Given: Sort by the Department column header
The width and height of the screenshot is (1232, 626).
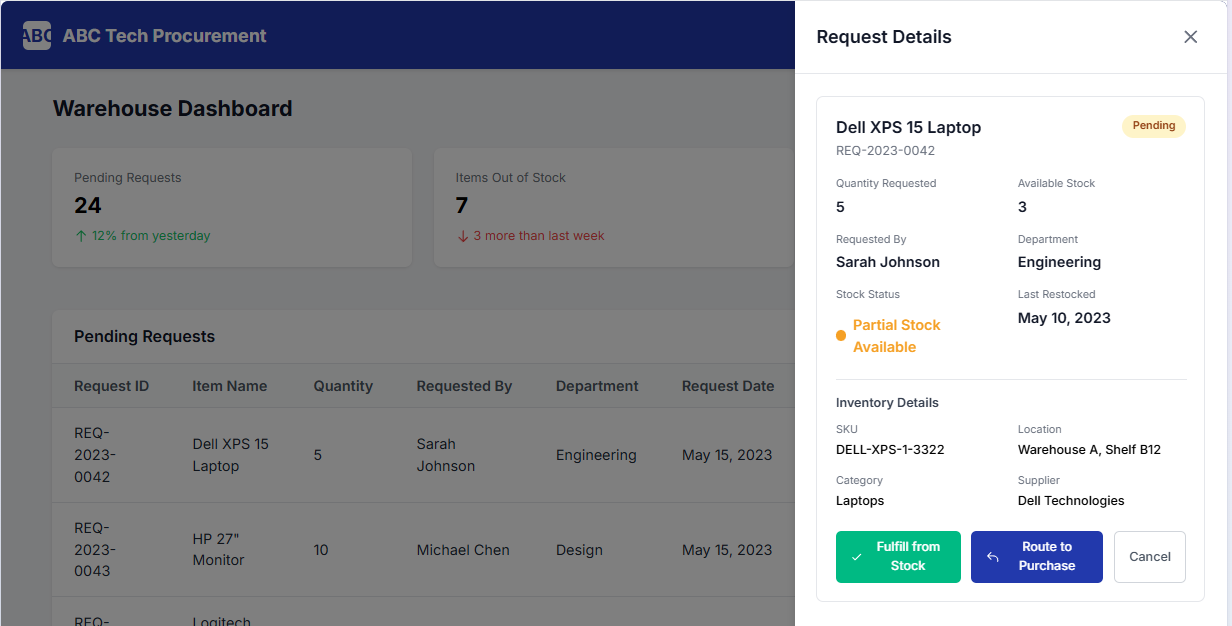Looking at the screenshot, I should tap(597, 386).
